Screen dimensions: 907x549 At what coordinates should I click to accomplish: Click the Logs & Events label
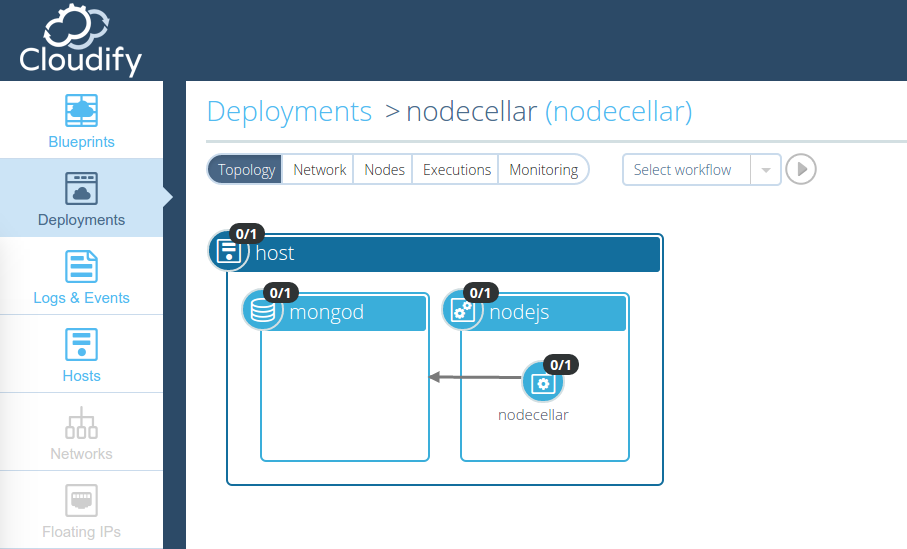(82, 298)
